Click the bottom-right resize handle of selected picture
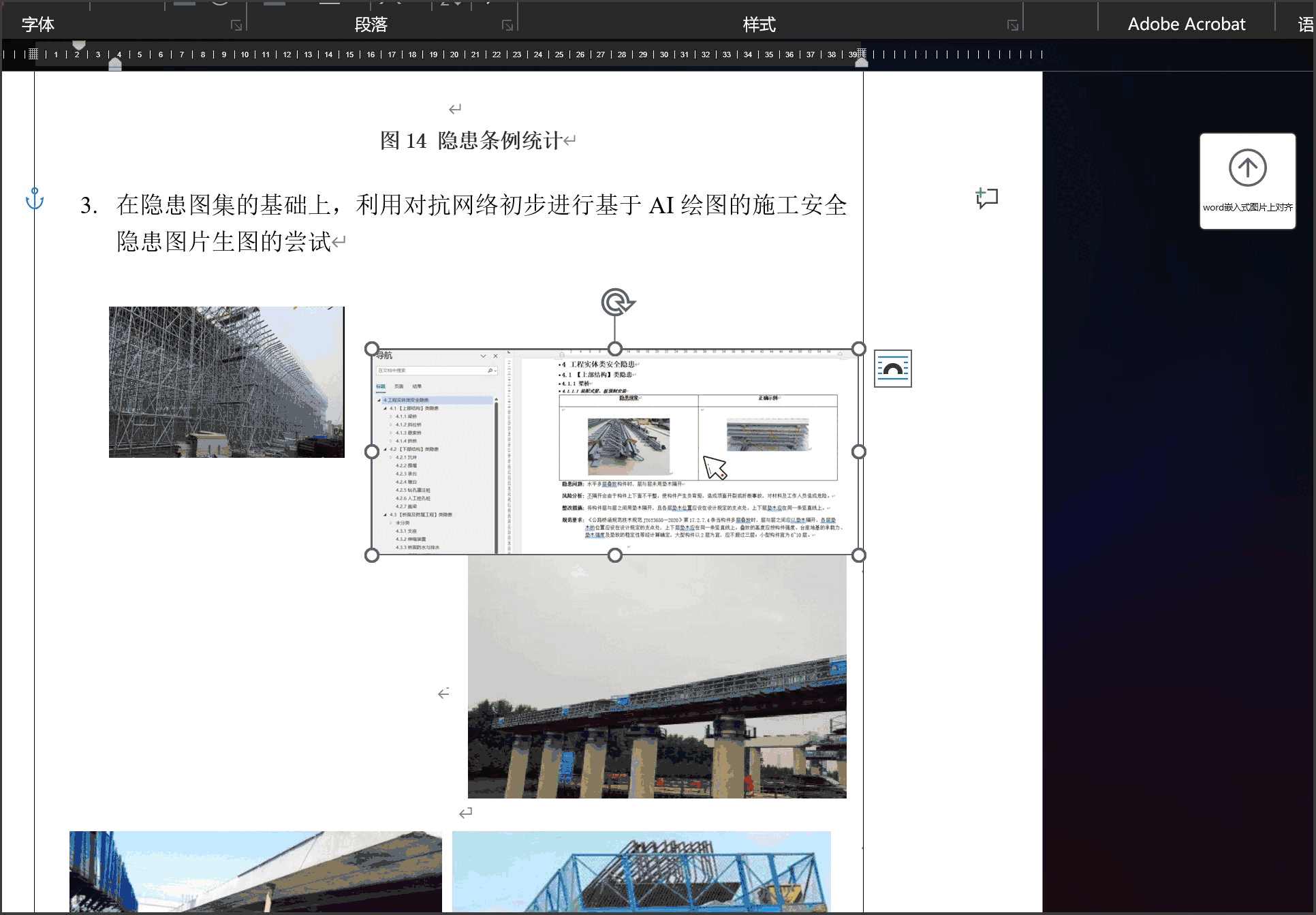This screenshot has height=915, width=1316. pyautogui.click(x=858, y=555)
